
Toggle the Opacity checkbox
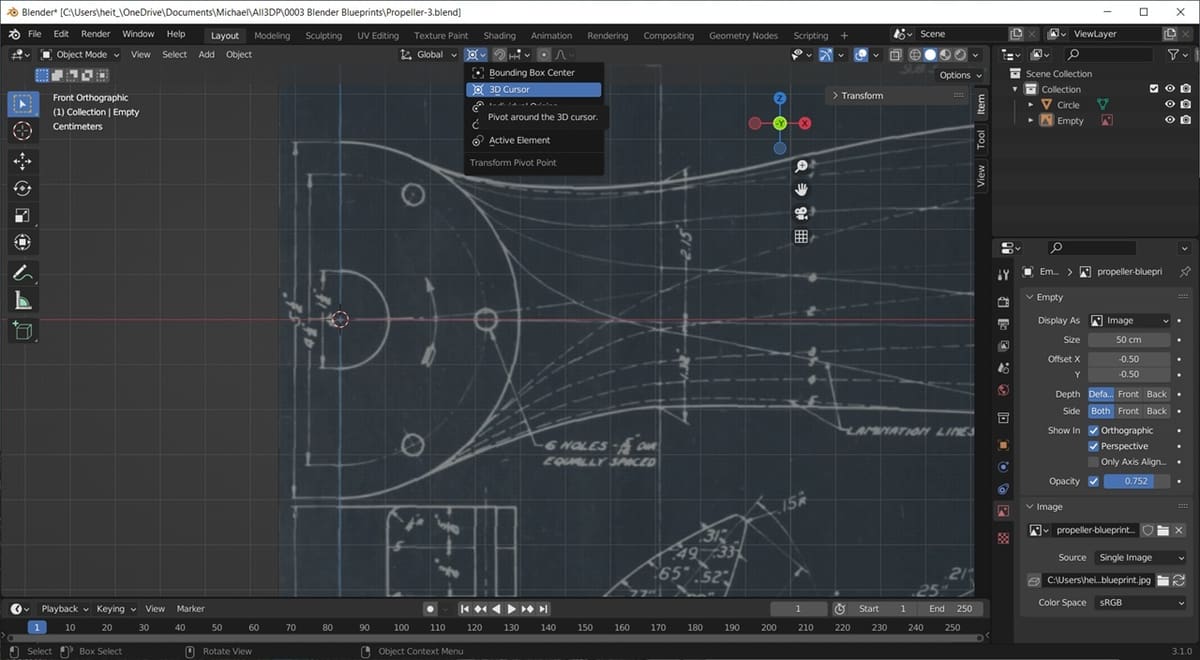[1093, 481]
